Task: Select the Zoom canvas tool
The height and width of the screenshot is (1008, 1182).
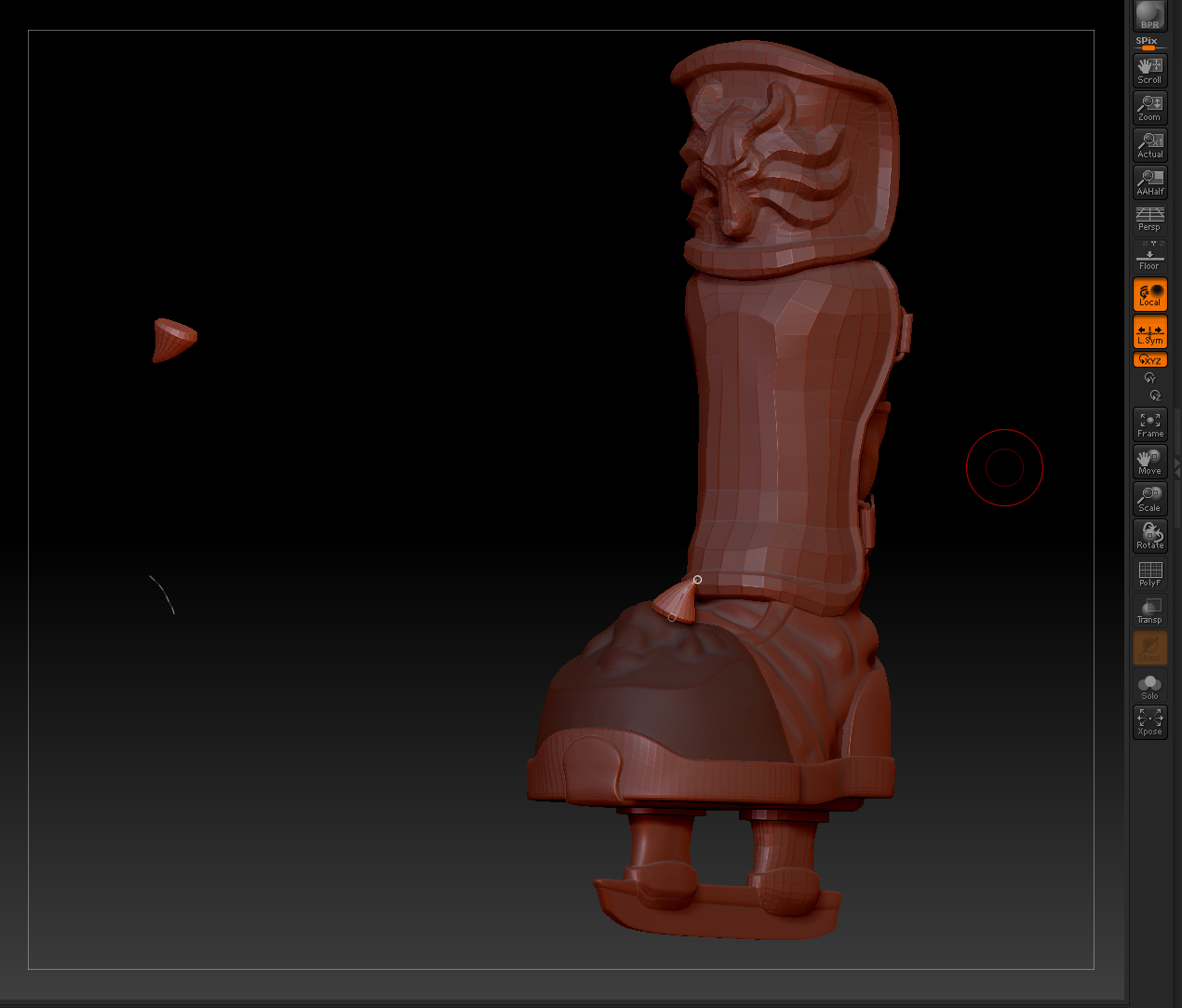Action: [x=1149, y=108]
